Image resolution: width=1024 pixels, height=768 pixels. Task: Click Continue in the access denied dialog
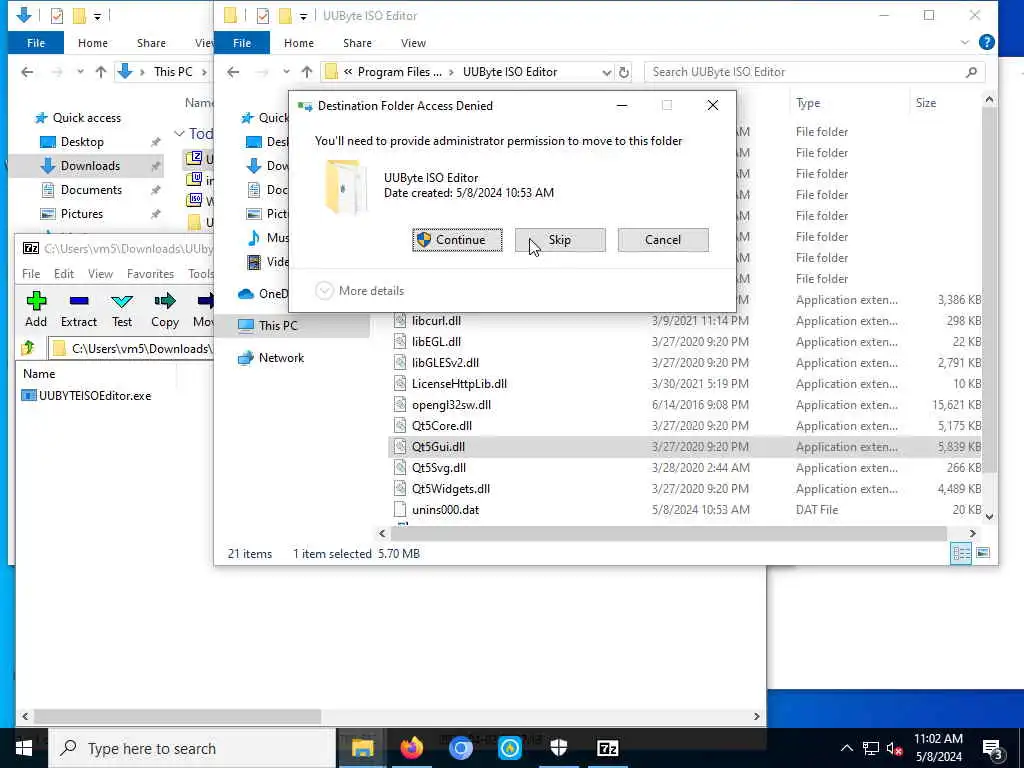pyautogui.click(x=457, y=240)
